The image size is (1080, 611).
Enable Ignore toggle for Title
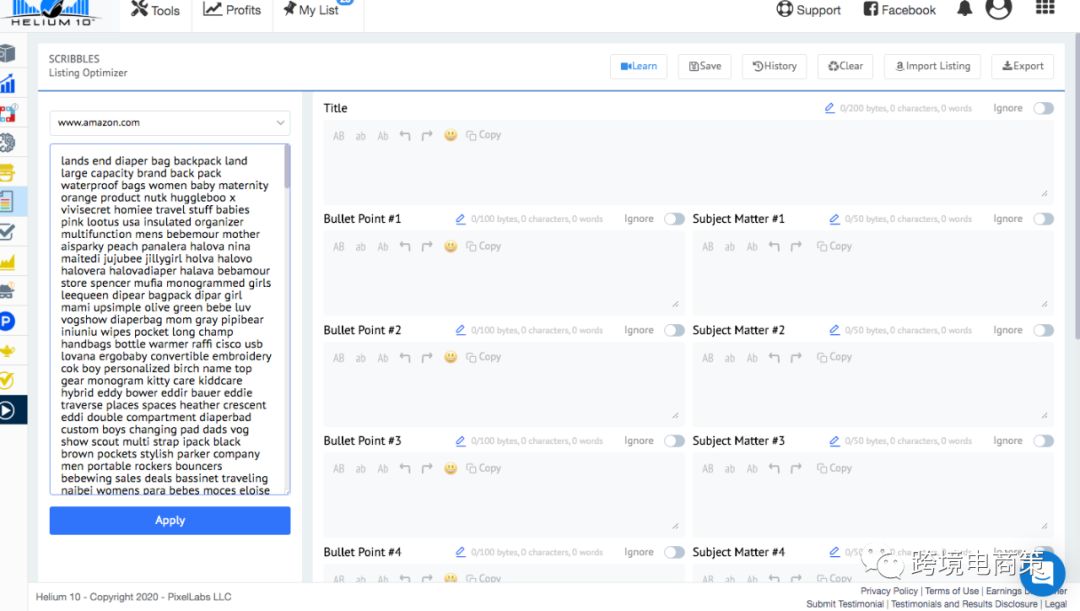tap(1043, 108)
